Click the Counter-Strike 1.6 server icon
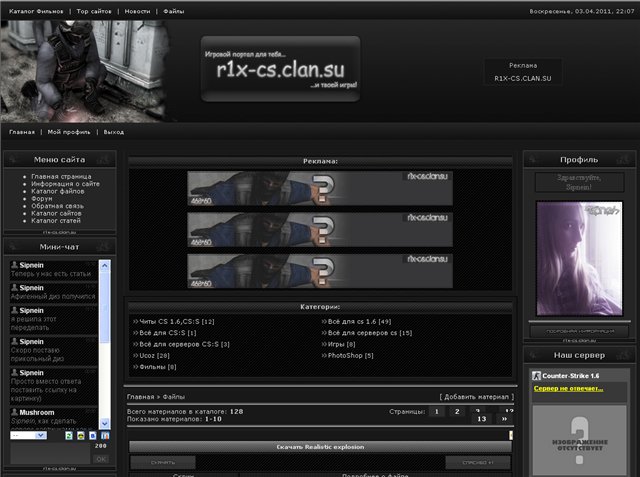The image size is (640, 477). (537, 376)
